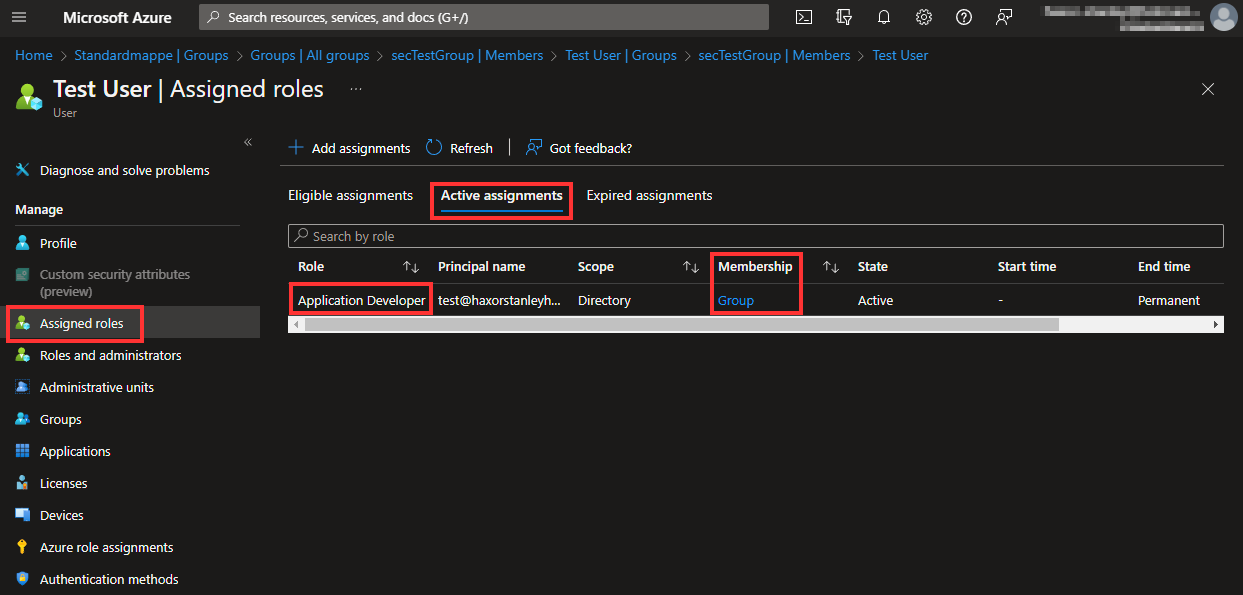Sort by Scope column arrows
Screen dimensions: 1243x595
coord(691,267)
